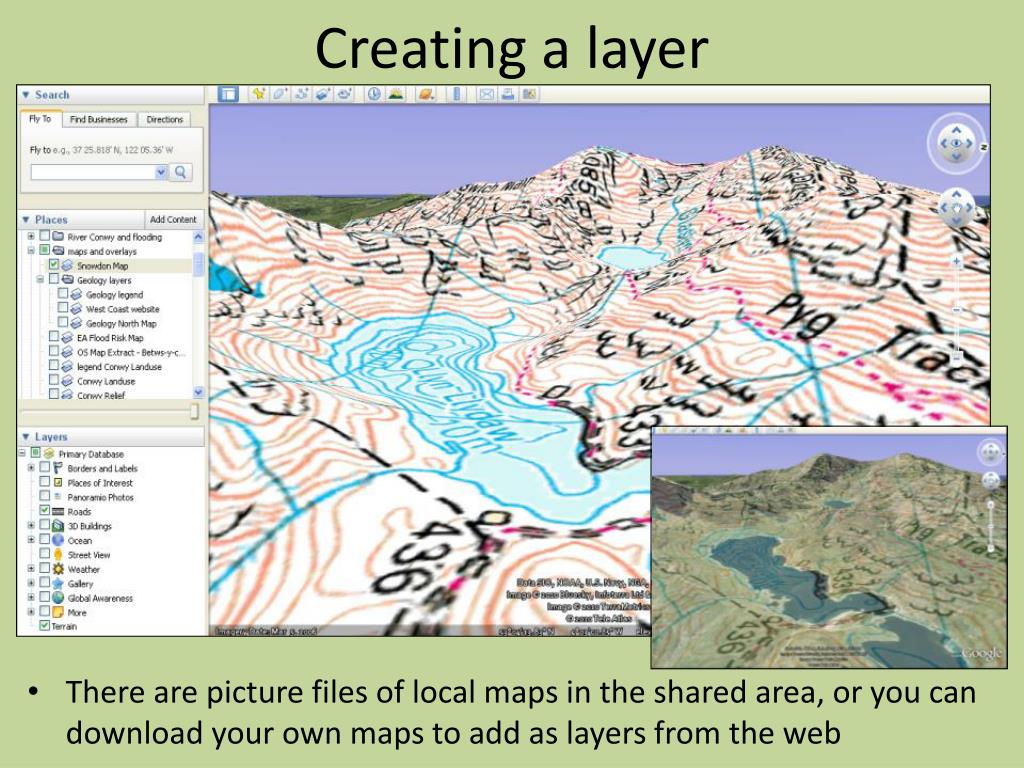Screen dimensions: 1024x768
Task: Click the Move joystick hand control
Action: tap(956, 208)
